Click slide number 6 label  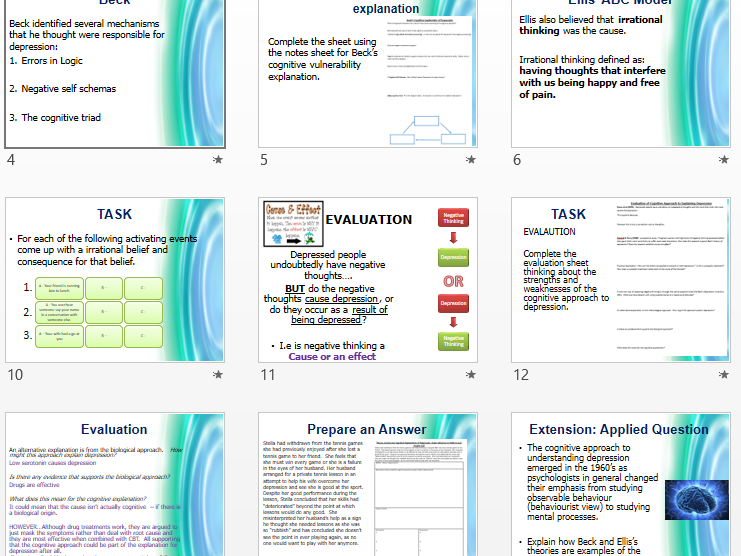pos(517,160)
